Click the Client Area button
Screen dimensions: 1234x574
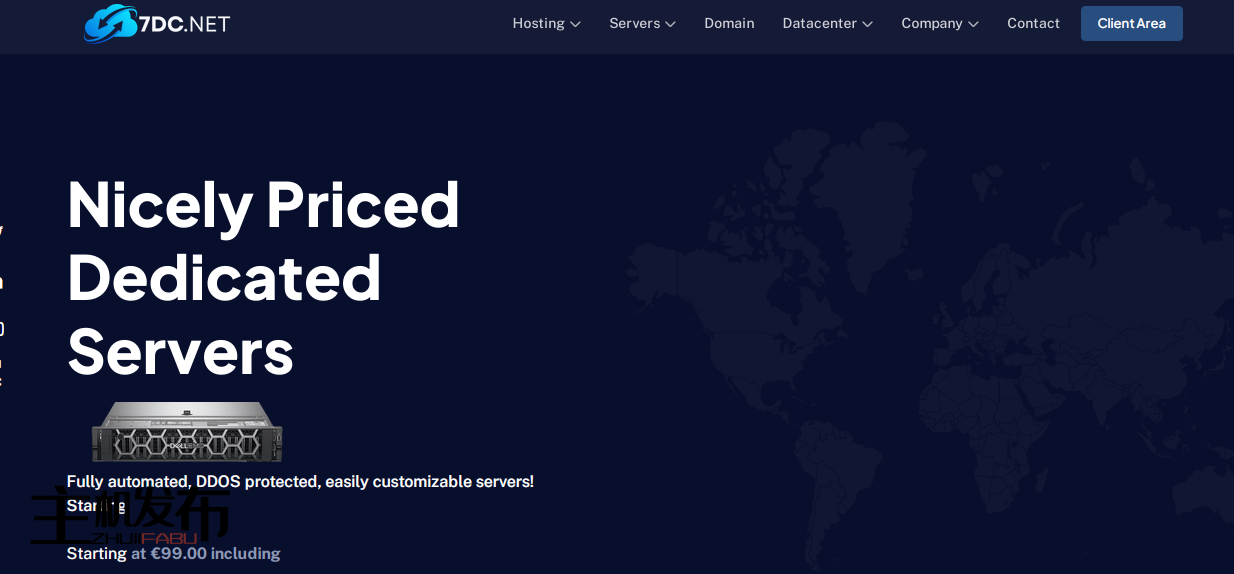[x=1131, y=23]
